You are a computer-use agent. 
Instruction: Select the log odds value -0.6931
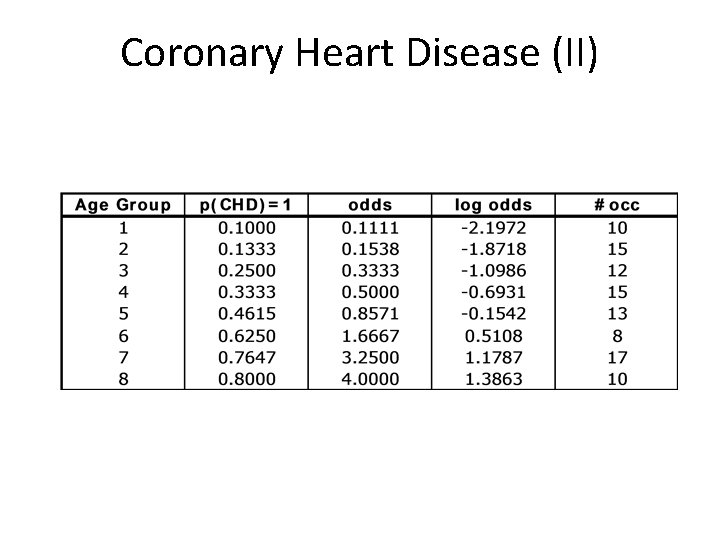pyautogui.click(x=493, y=292)
